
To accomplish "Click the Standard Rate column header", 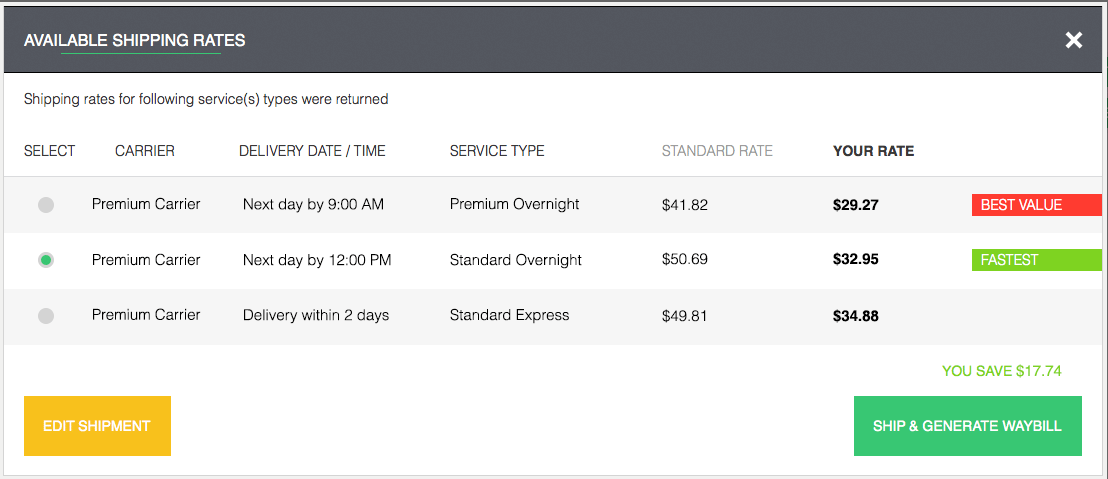I will [x=717, y=151].
